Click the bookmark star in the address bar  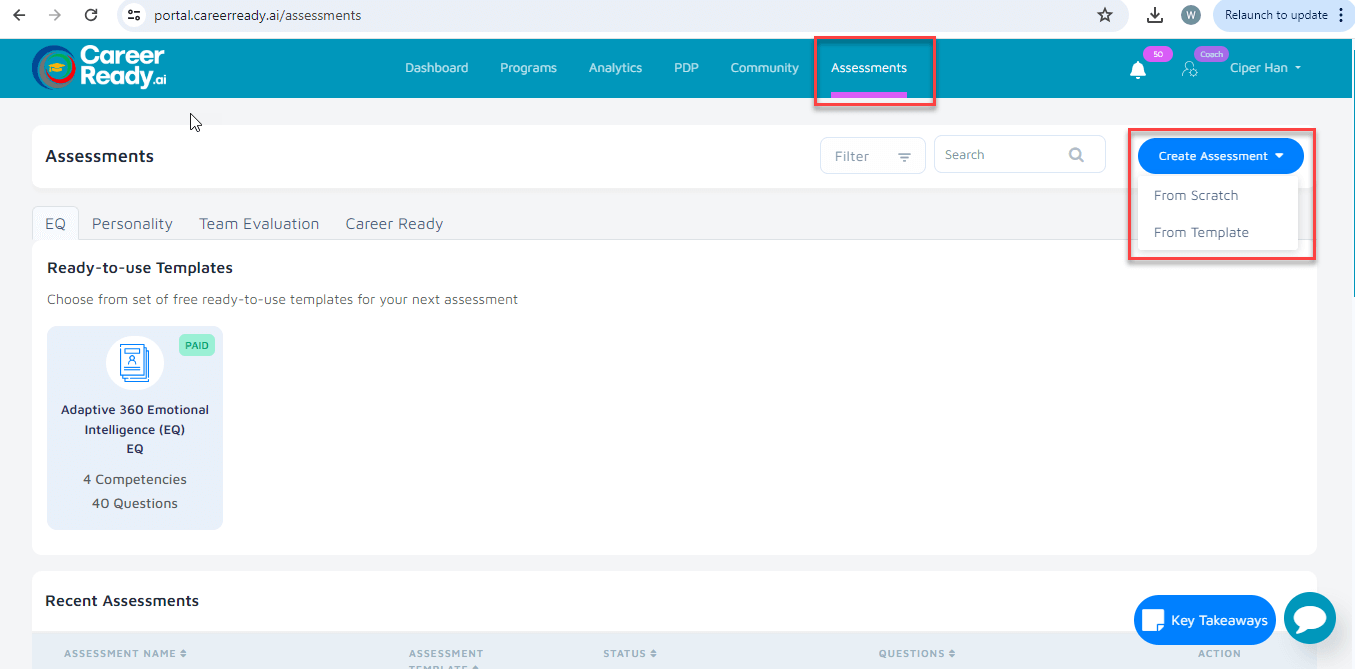pyautogui.click(x=1105, y=15)
